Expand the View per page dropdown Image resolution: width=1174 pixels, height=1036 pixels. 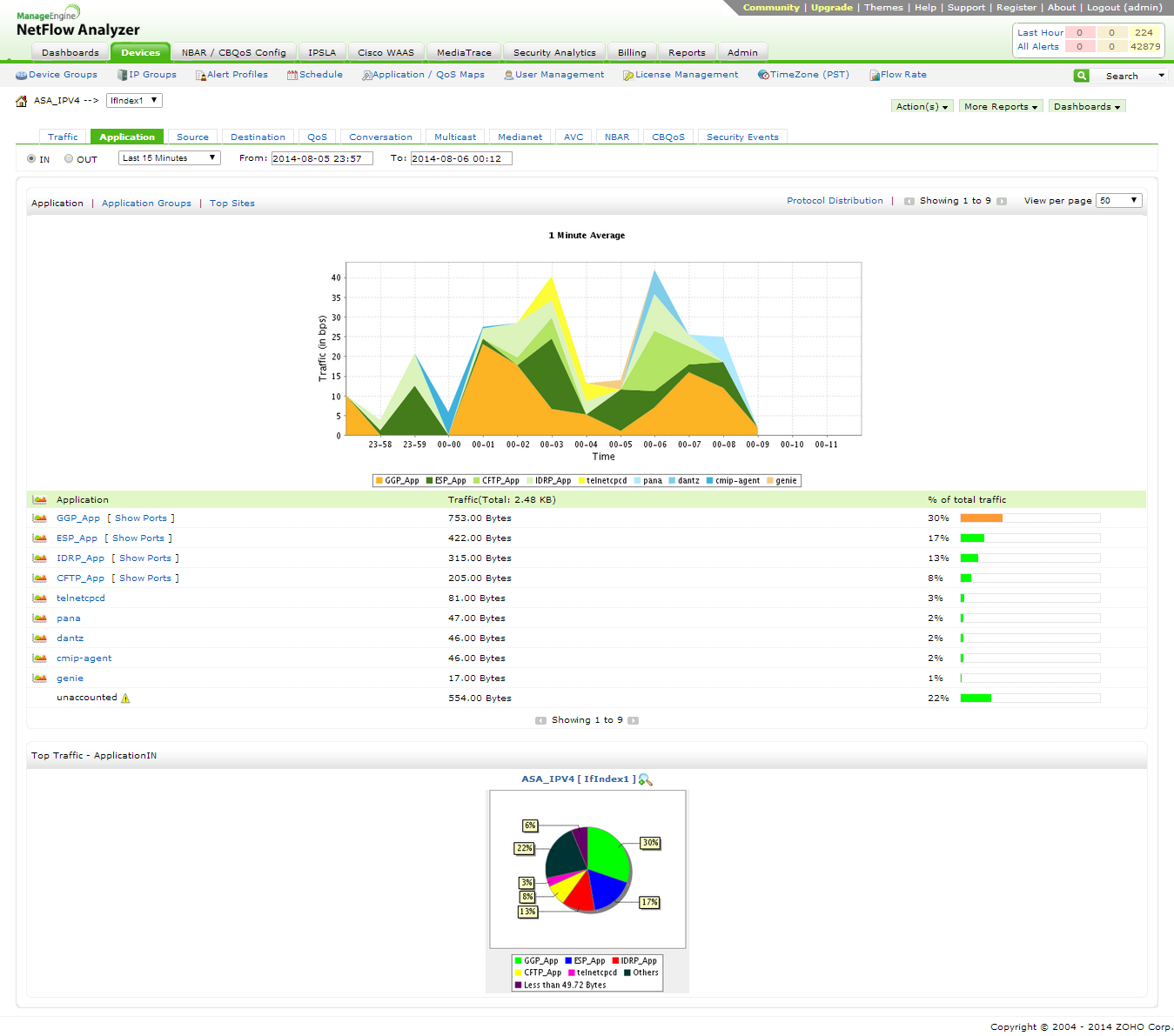(x=1118, y=201)
